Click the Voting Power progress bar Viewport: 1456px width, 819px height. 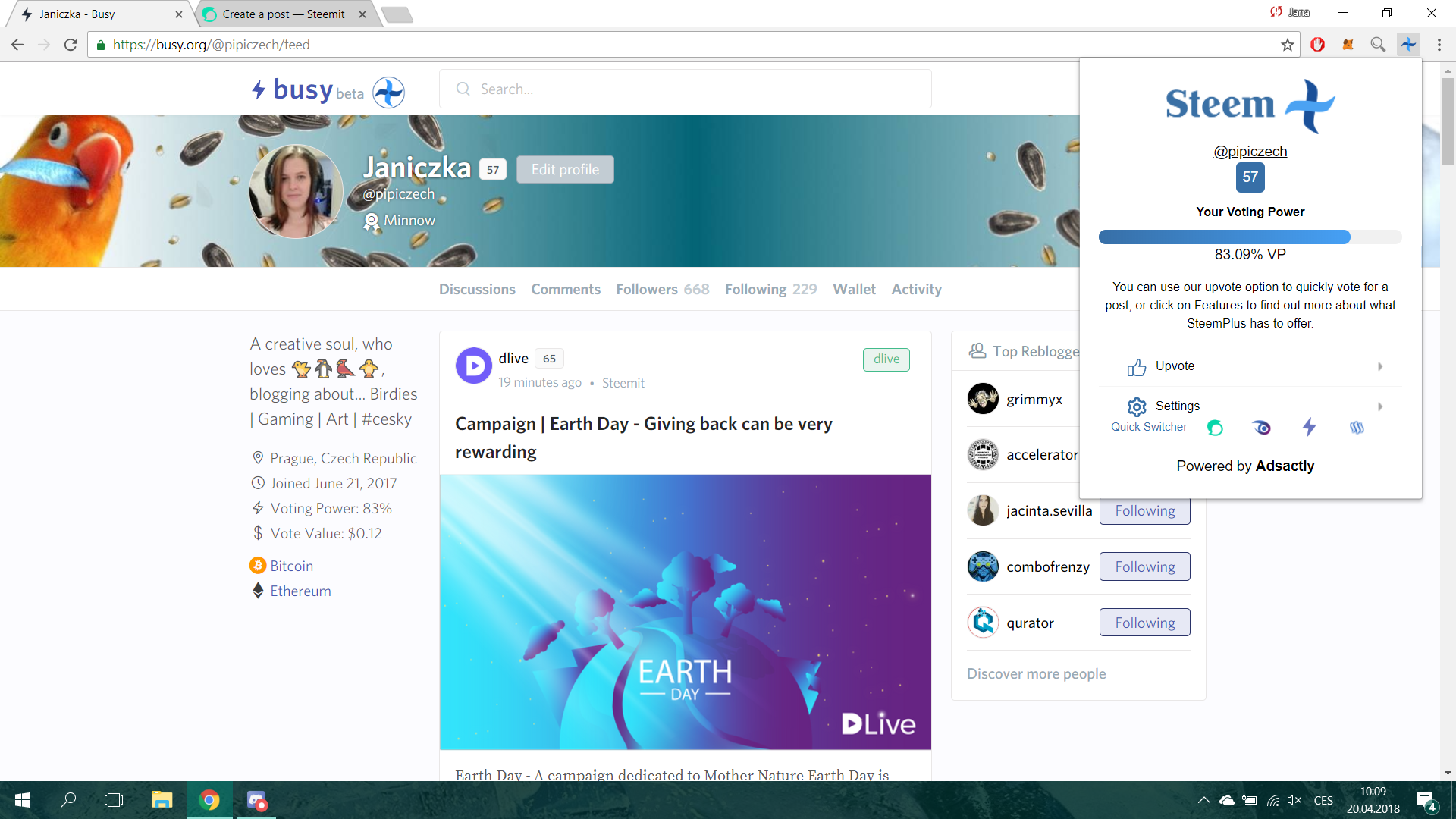tap(1250, 237)
